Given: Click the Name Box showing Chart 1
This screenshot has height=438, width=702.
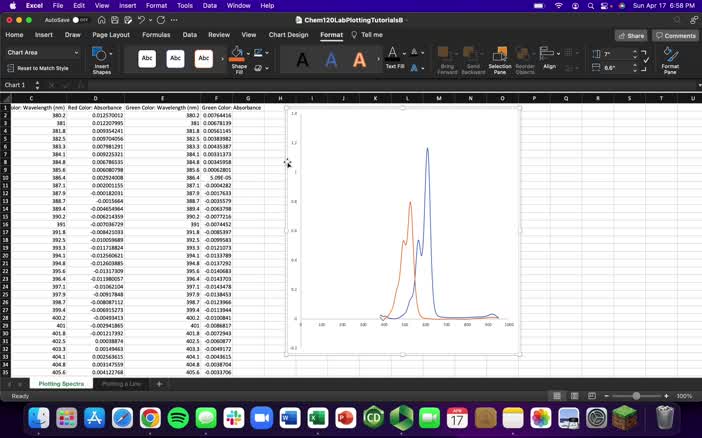Looking at the screenshot, I should 18,85.
